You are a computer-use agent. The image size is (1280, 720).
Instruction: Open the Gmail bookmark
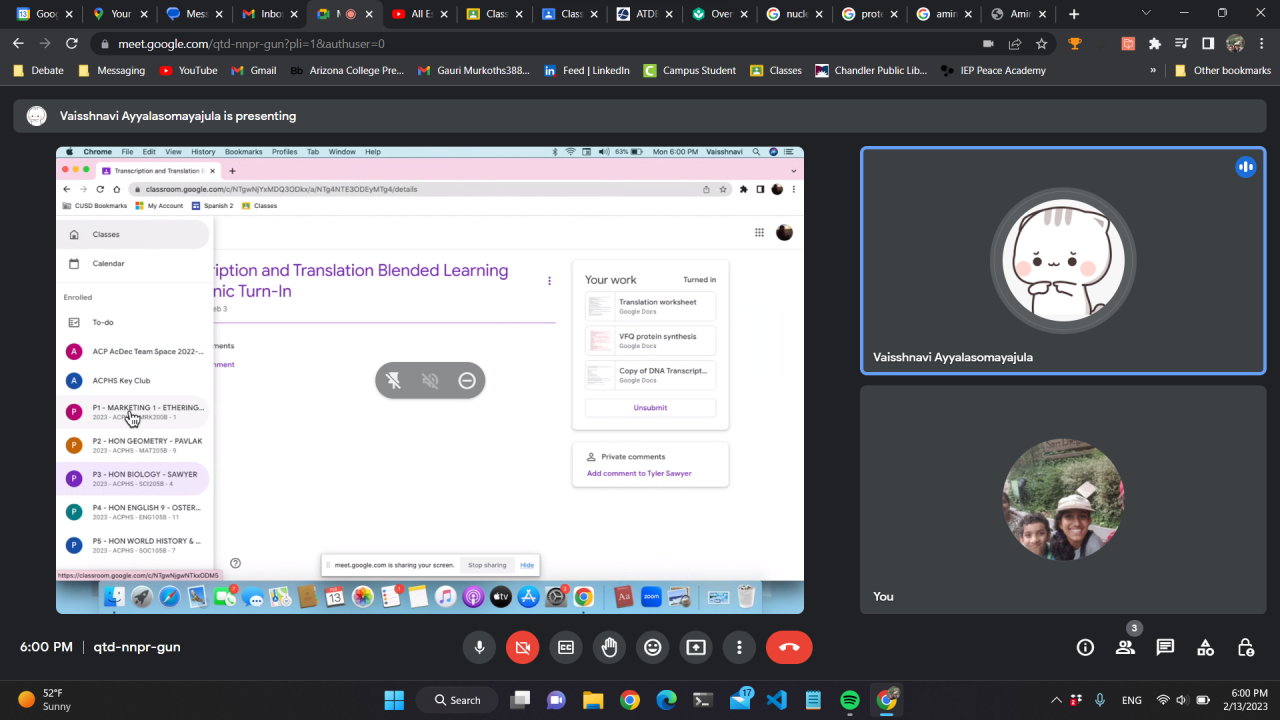[x=254, y=70]
